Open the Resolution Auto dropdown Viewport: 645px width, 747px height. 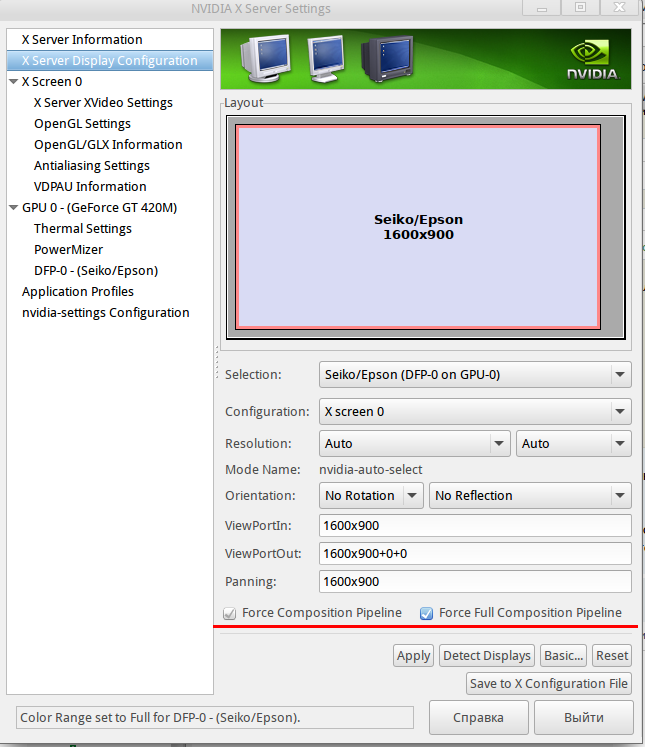pos(414,444)
